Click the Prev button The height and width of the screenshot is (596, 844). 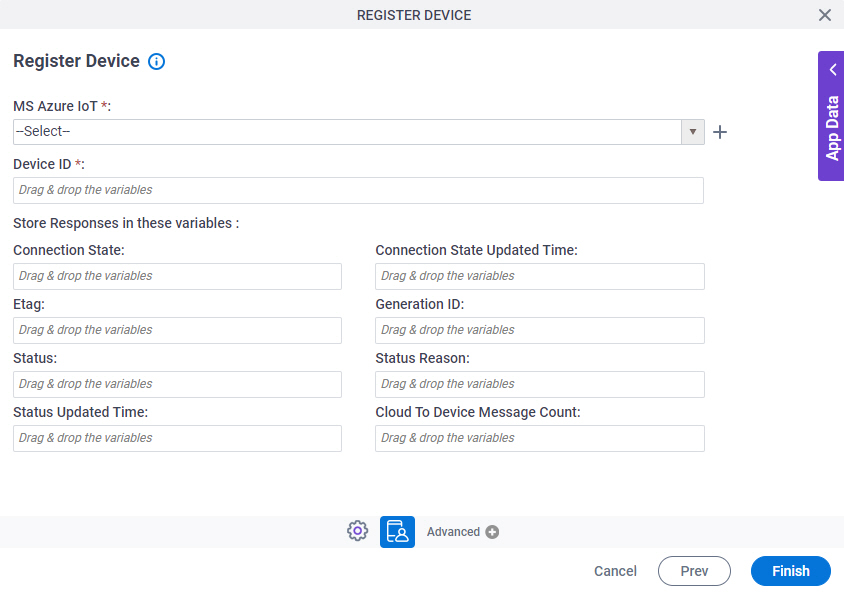694,571
